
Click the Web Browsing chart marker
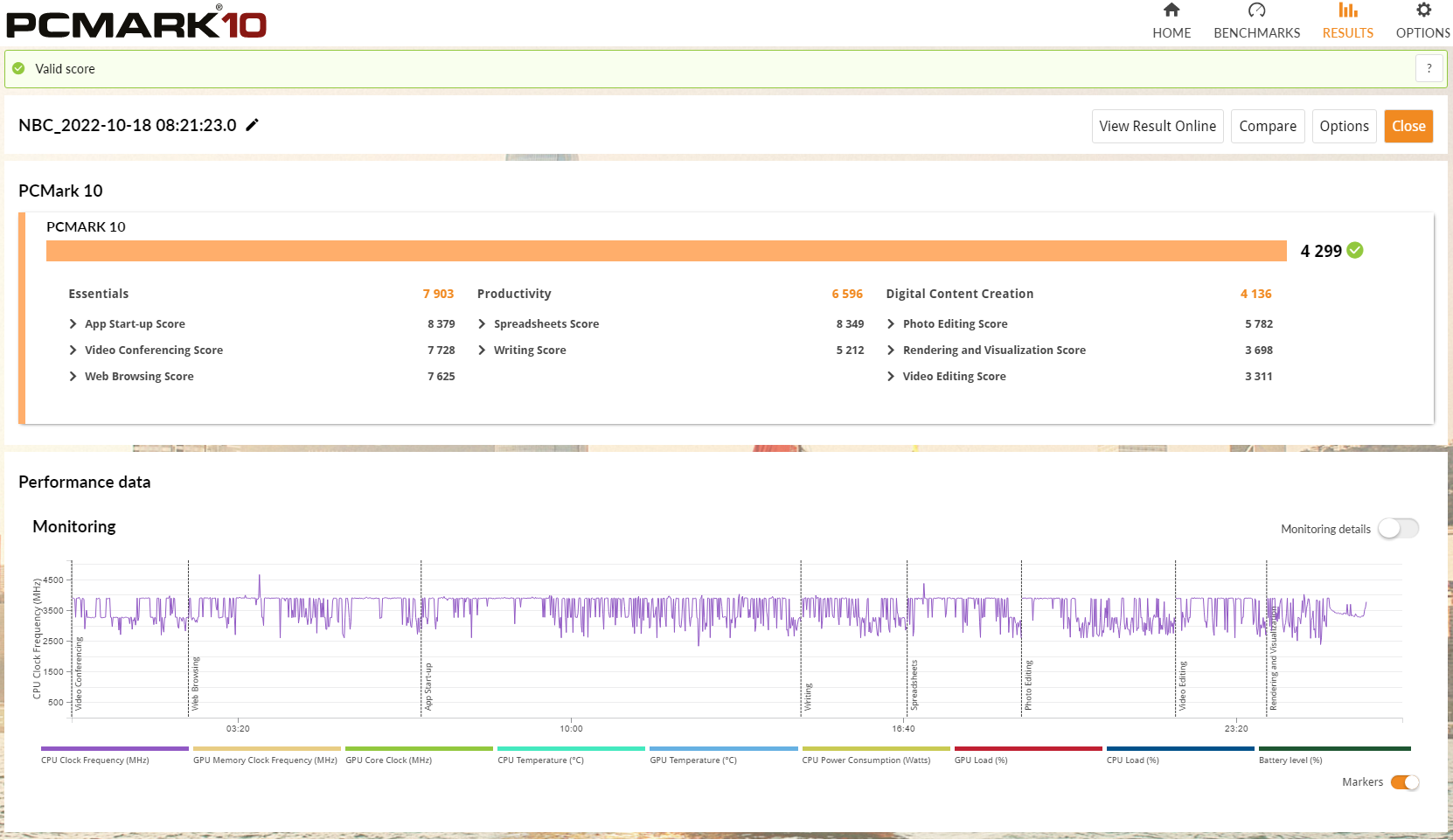click(195, 683)
